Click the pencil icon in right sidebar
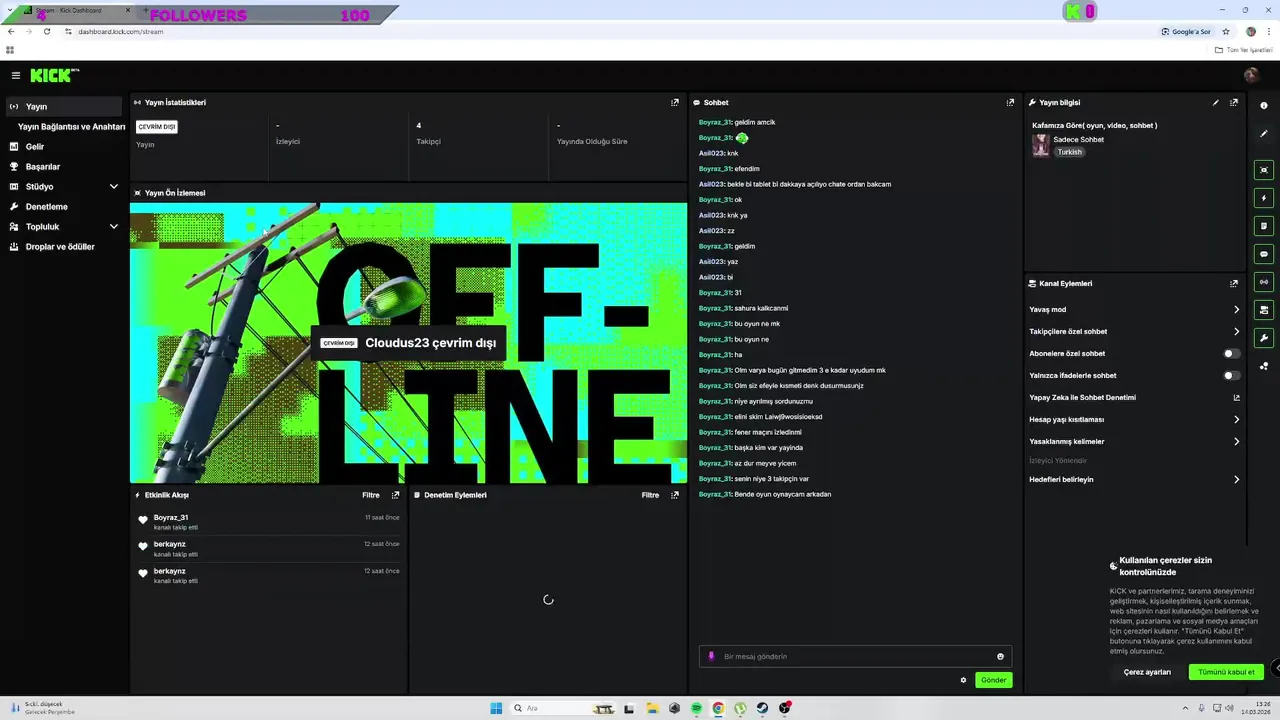Viewport: 1280px width, 720px height. (1264, 134)
